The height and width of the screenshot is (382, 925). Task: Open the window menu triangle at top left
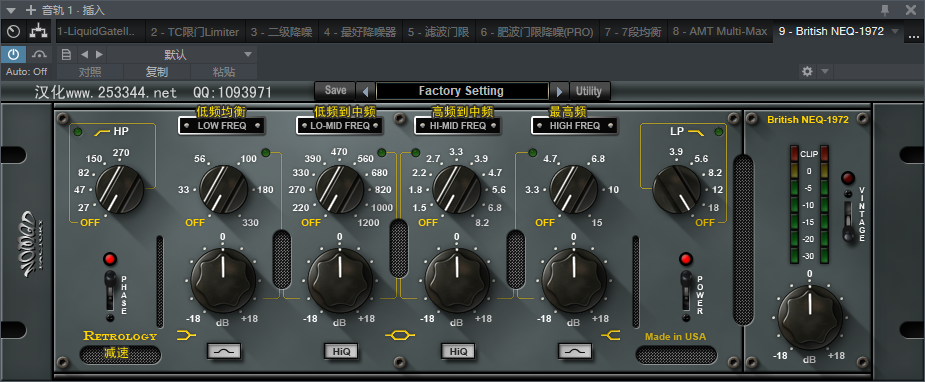(x=11, y=10)
